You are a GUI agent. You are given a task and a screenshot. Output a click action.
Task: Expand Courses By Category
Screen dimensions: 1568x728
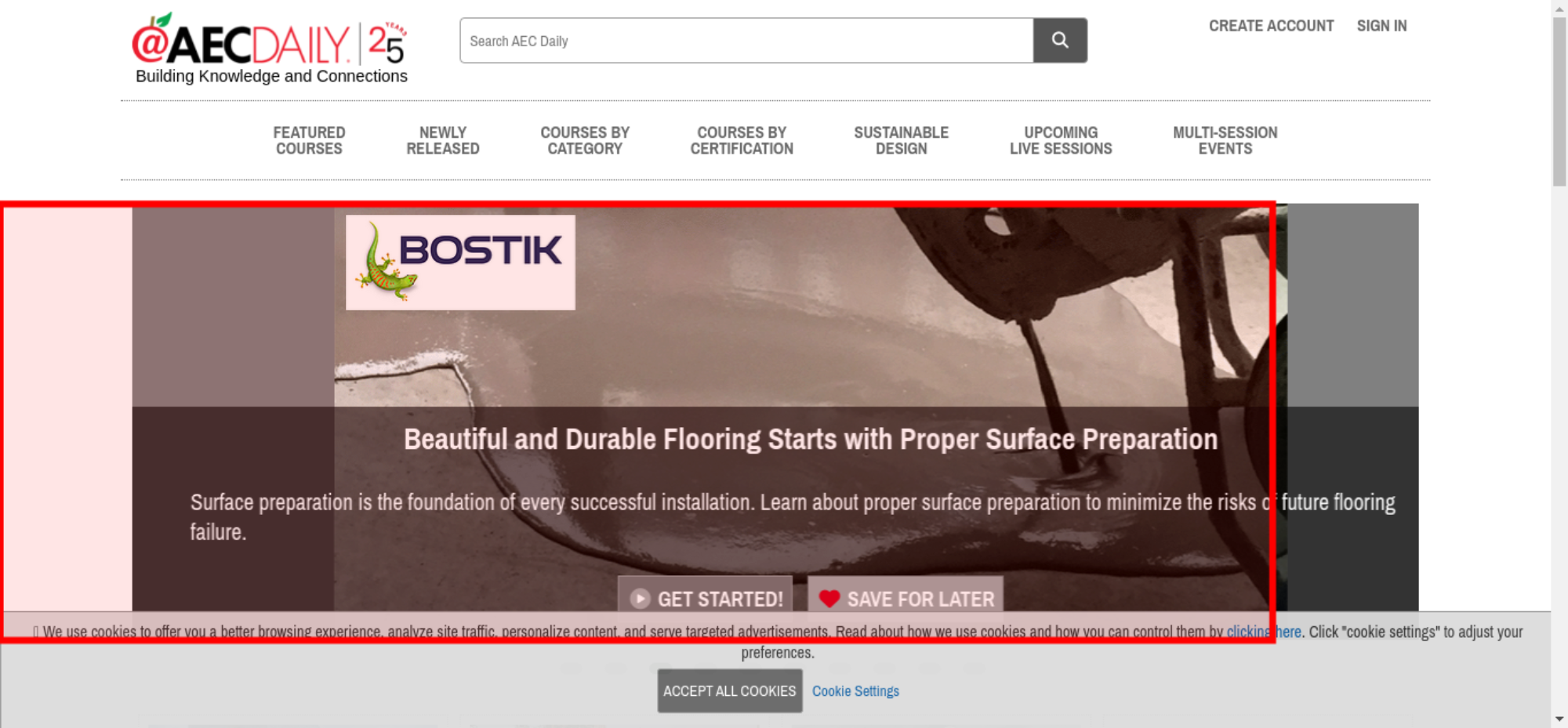click(x=585, y=140)
